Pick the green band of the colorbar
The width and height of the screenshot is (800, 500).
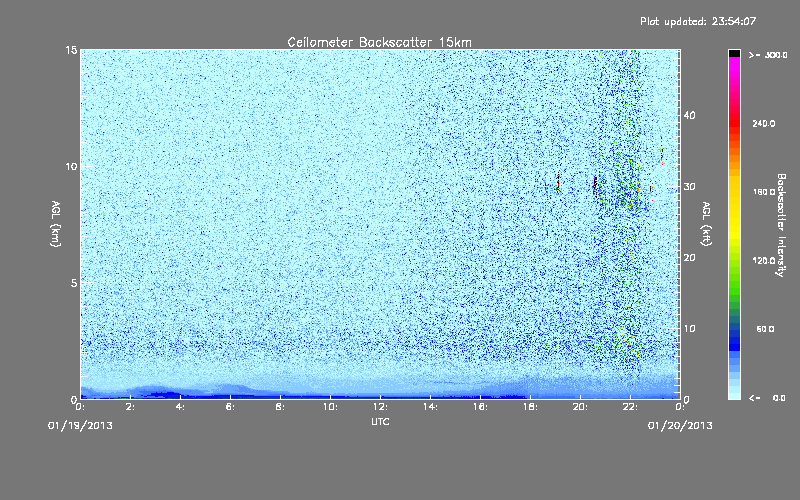pos(734,288)
